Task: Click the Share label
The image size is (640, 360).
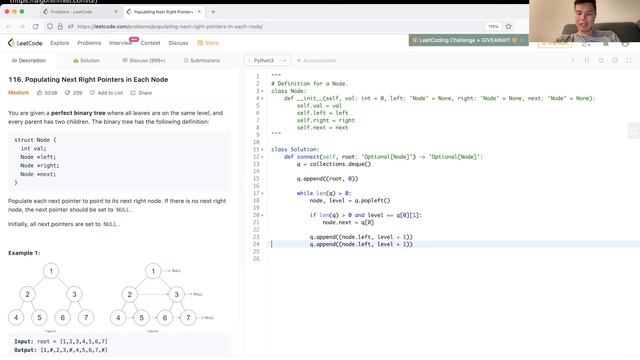Action: [x=145, y=93]
